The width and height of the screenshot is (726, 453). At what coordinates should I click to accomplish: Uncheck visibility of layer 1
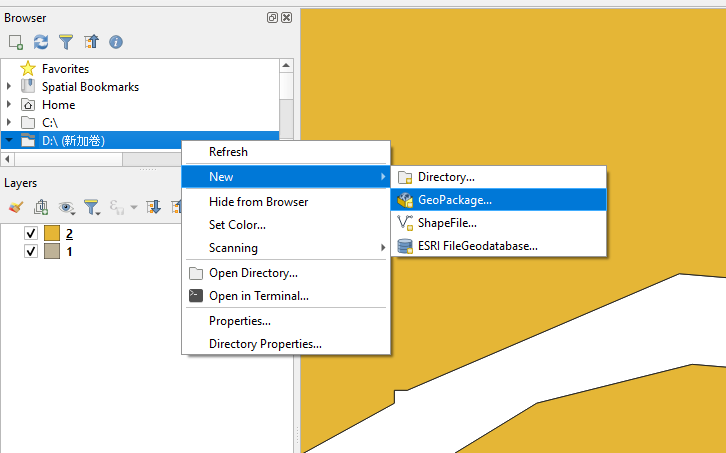pos(31,252)
